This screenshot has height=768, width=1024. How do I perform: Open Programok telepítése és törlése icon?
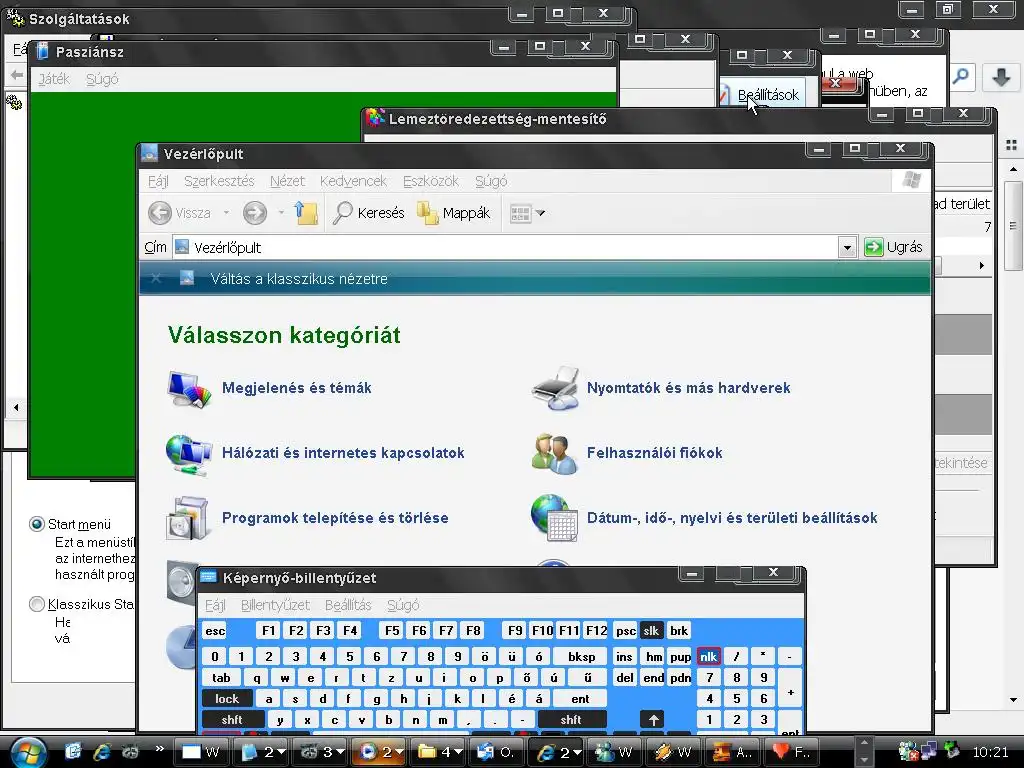tap(188, 519)
